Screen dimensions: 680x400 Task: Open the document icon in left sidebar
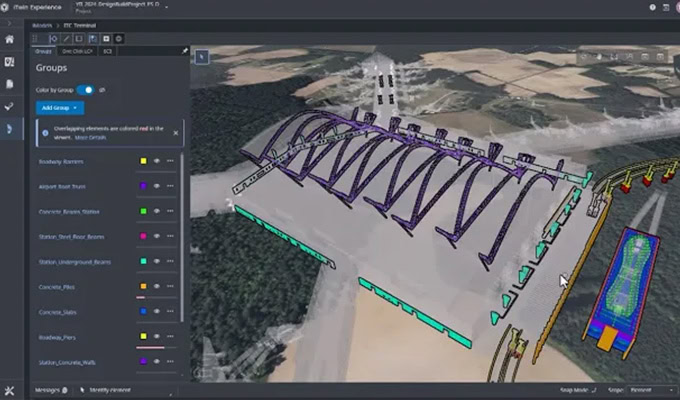[10, 83]
